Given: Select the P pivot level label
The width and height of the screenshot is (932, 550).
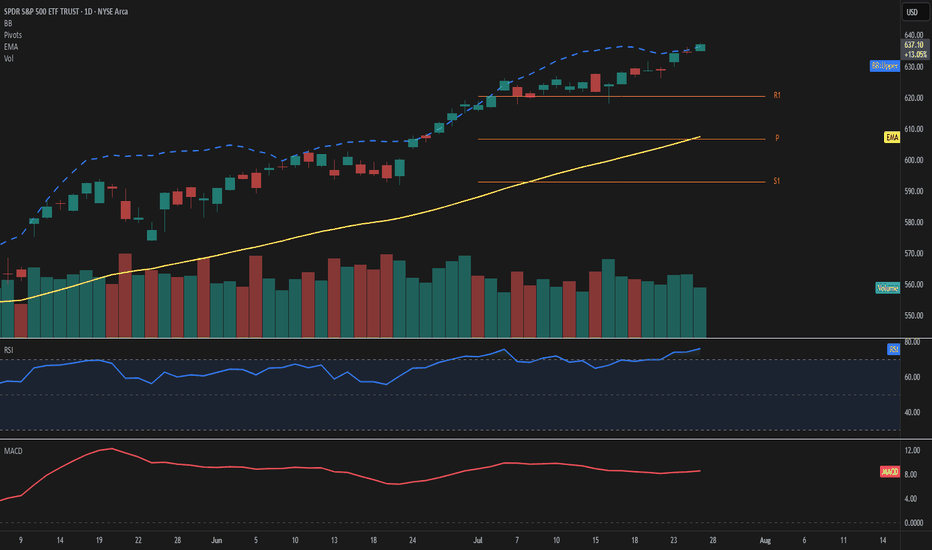Looking at the screenshot, I should pyautogui.click(x=777, y=138).
